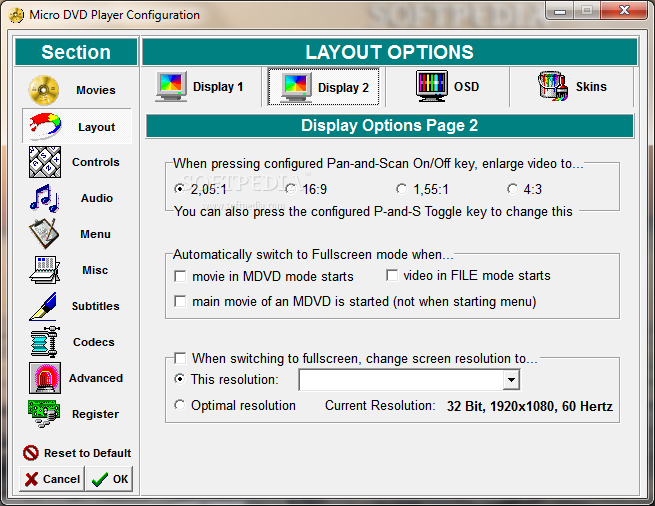Click Reset to Default text

pyautogui.click(x=88, y=453)
